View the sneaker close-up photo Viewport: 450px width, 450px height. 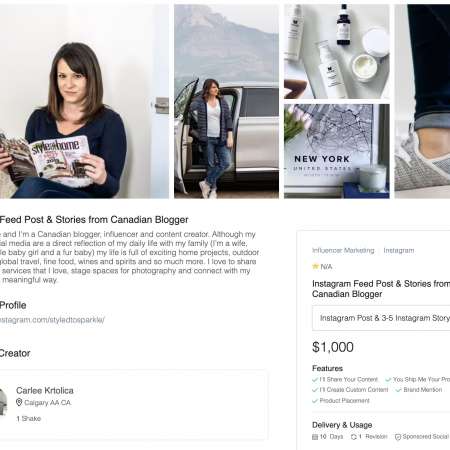(x=422, y=101)
